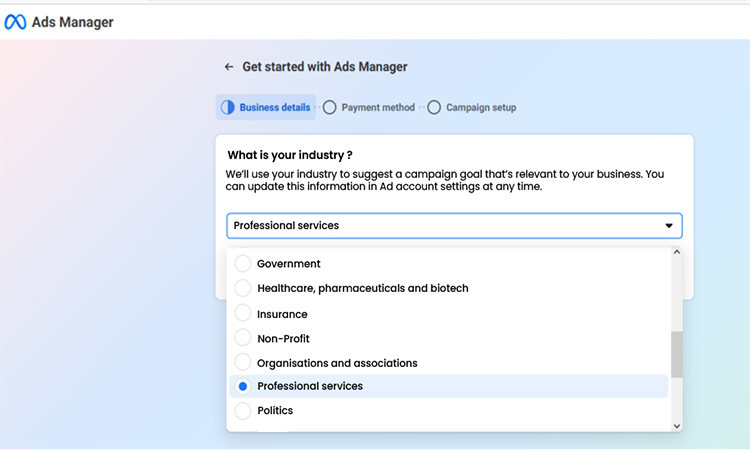Screen dimensions: 750x450
Task: Pick Organisations and associations radio option
Action: (x=243, y=362)
